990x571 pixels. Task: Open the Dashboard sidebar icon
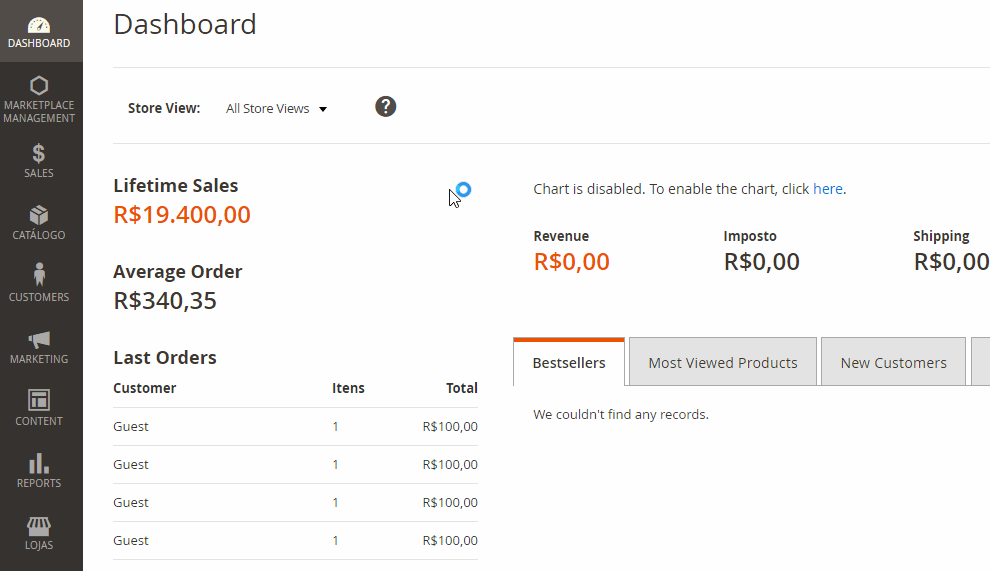[x=39, y=25]
